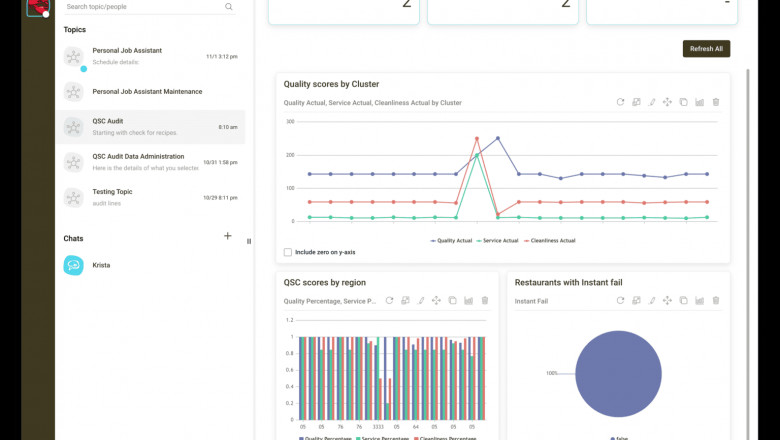Toggle Cleanliness Actual series in legend
Screen dimensions: 780x440
549,240
